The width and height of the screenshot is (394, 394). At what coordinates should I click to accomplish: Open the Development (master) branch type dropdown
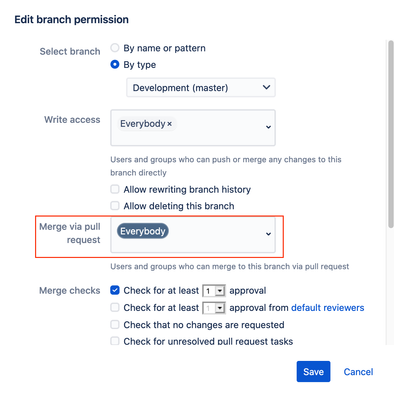pos(201,88)
